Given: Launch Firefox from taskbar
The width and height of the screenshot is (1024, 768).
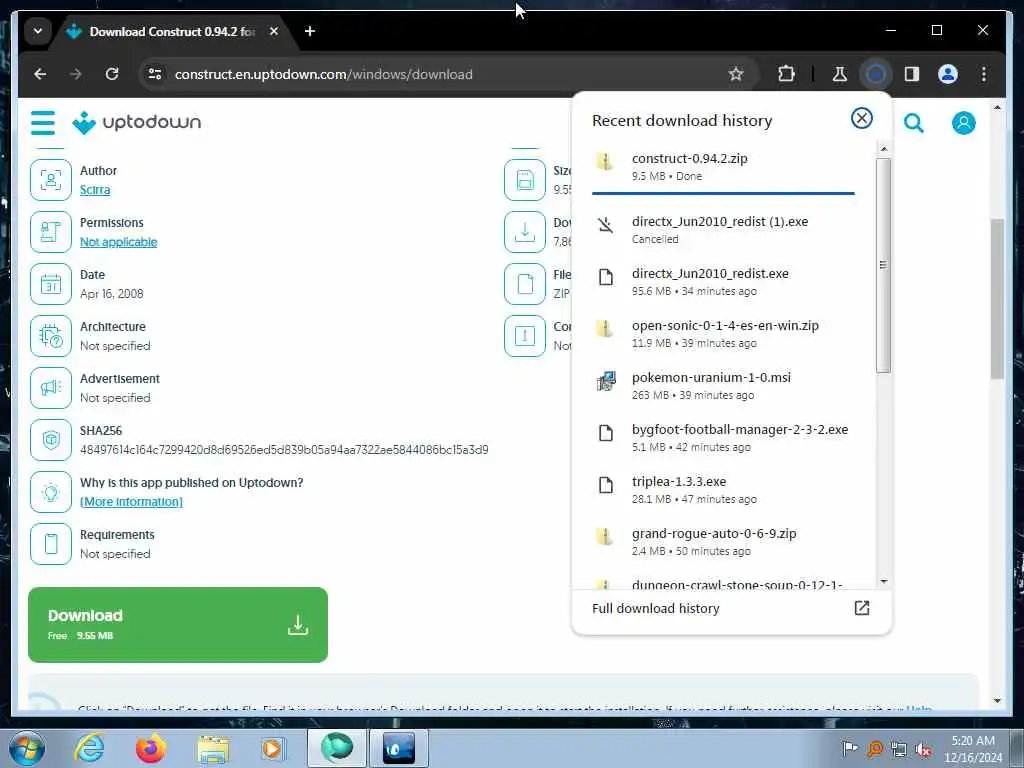Looking at the screenshot, I should [151, 748].
